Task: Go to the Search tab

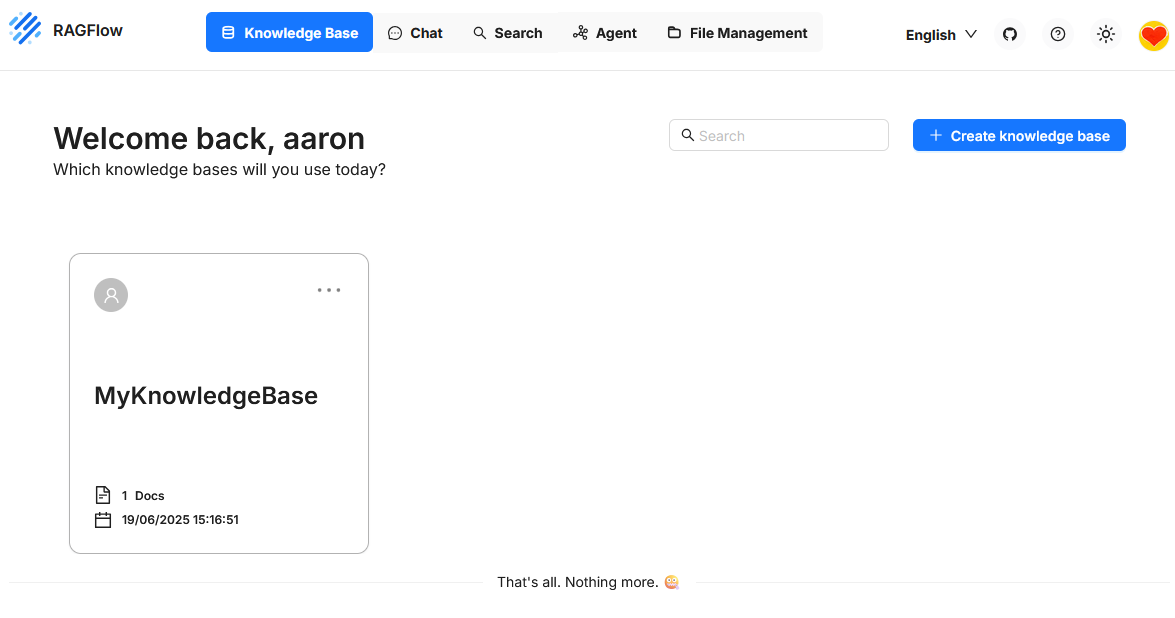Action: click(x=508, y=33)
